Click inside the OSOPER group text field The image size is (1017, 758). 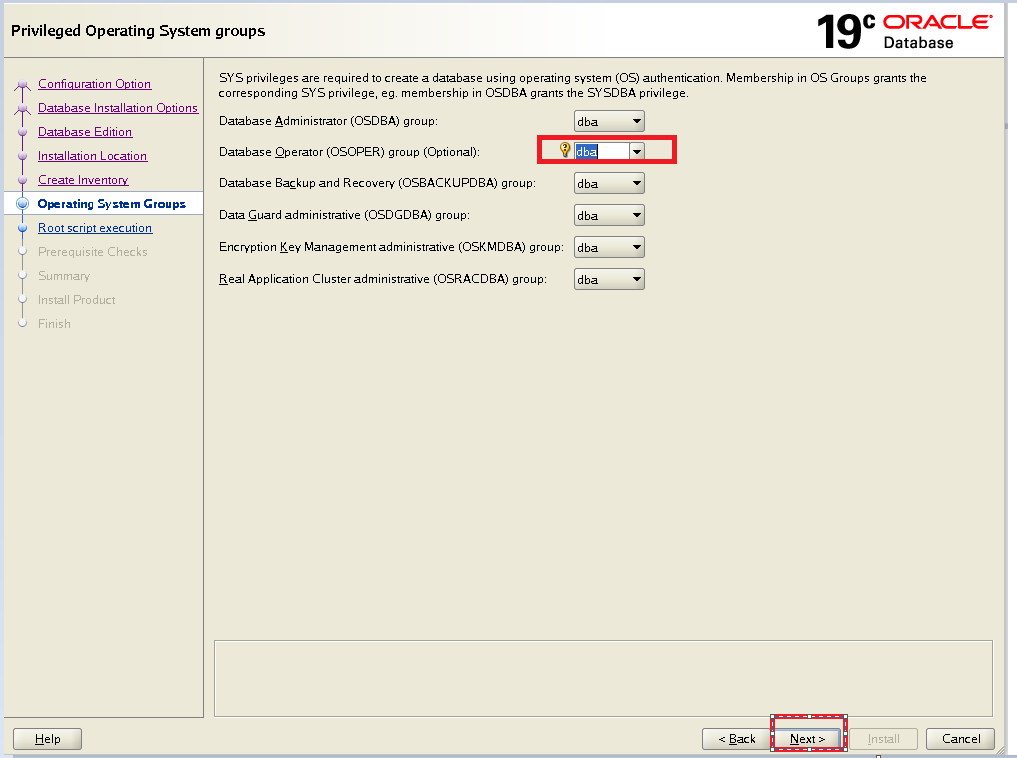point(600,152)
